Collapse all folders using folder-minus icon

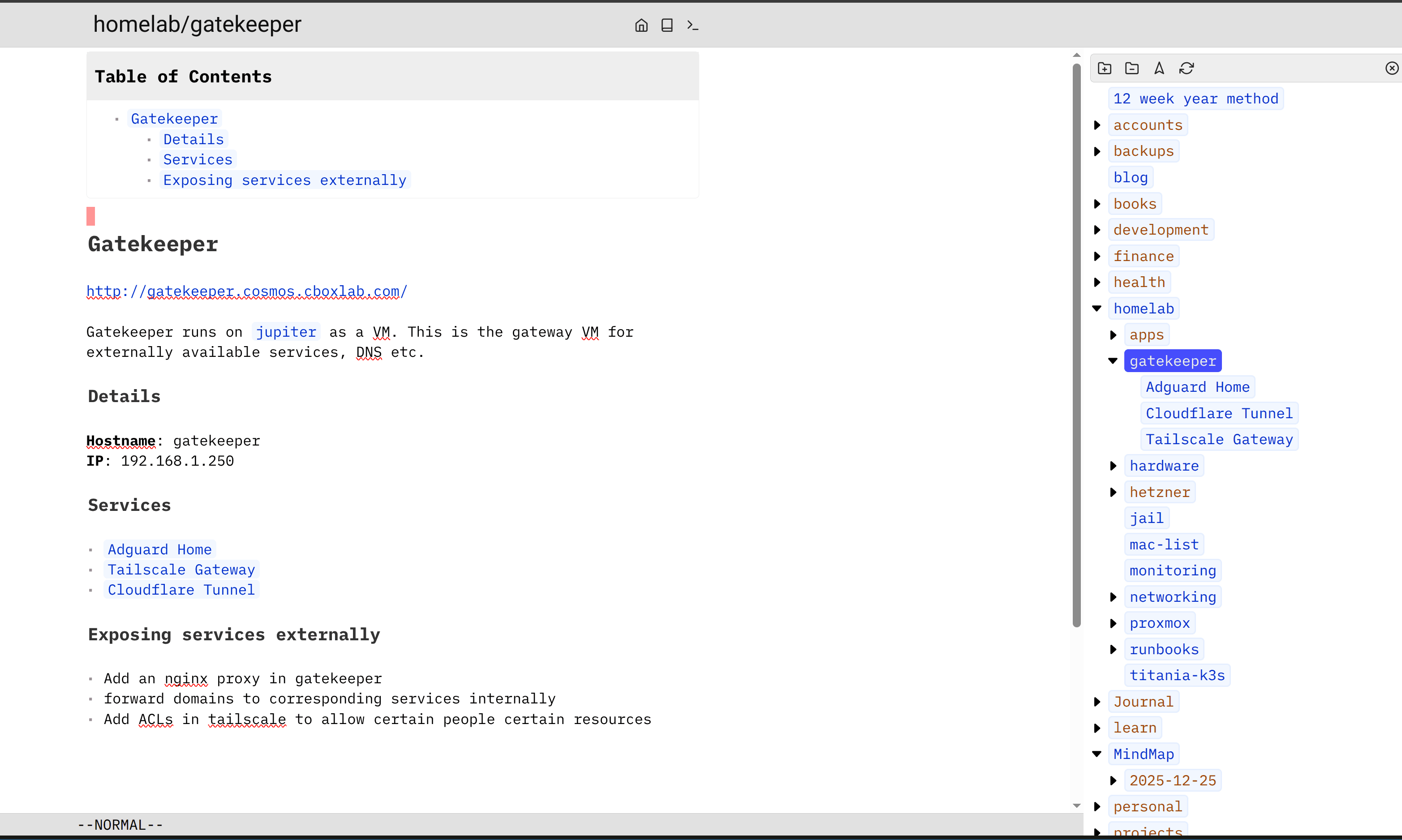(1131, 68)
